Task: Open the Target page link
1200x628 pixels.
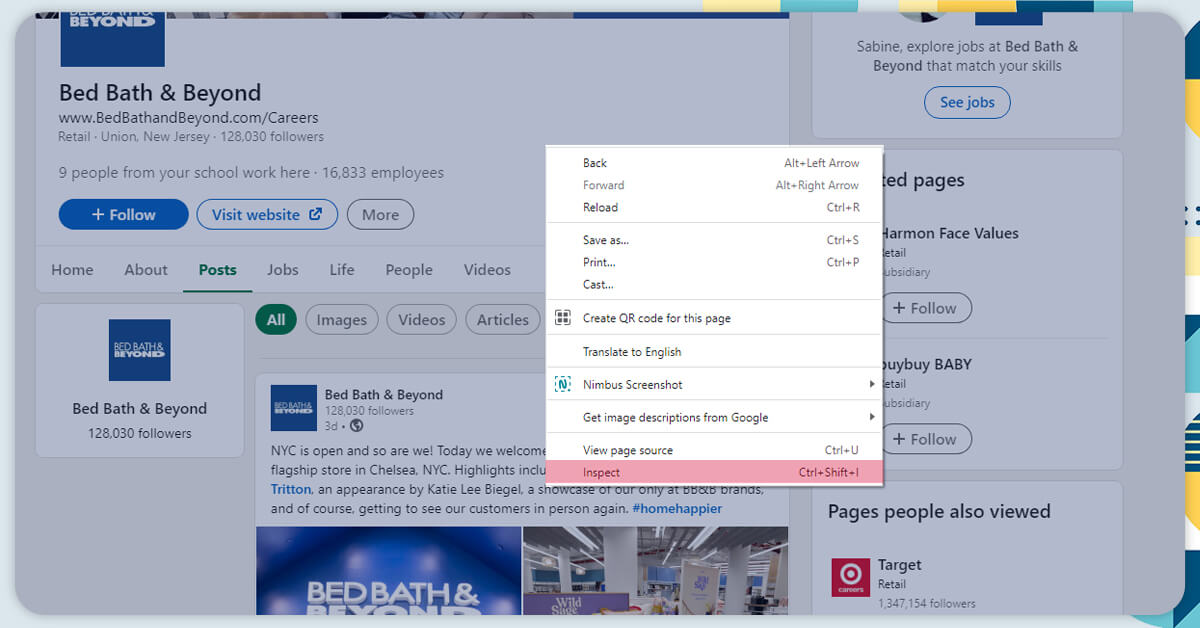Action: coord(900,565)
